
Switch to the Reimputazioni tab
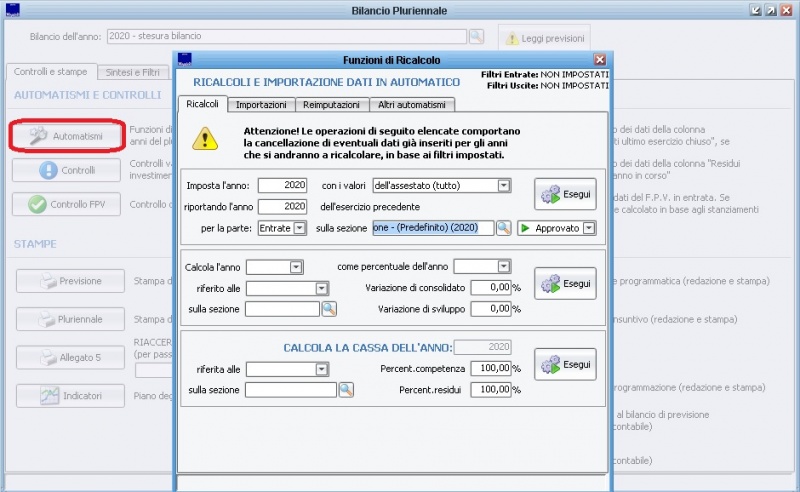click(331, 104)
